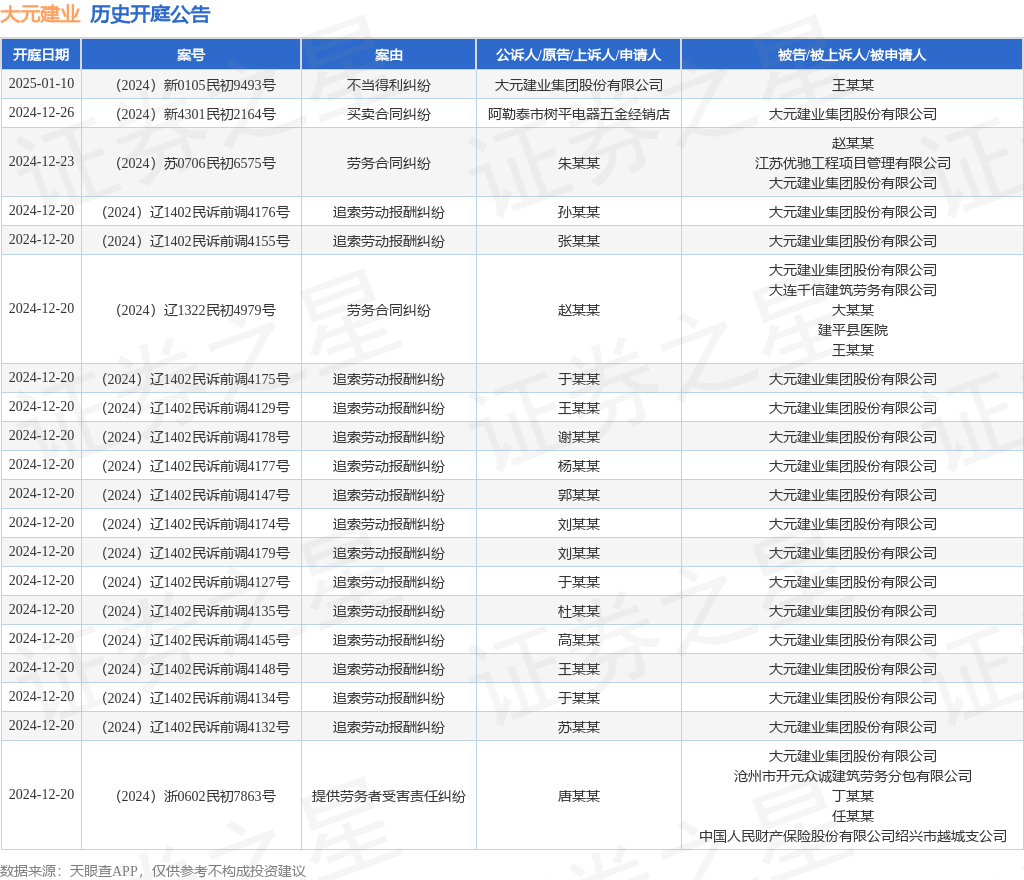1024x880 pixels.
Task: Click case number (2024)新0105民初9493号
Action: click(x=195, y=86)
